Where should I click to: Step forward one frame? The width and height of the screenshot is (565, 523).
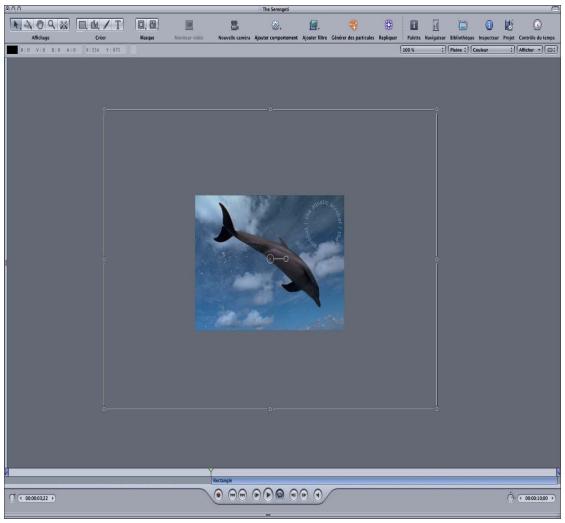[304, 495]
